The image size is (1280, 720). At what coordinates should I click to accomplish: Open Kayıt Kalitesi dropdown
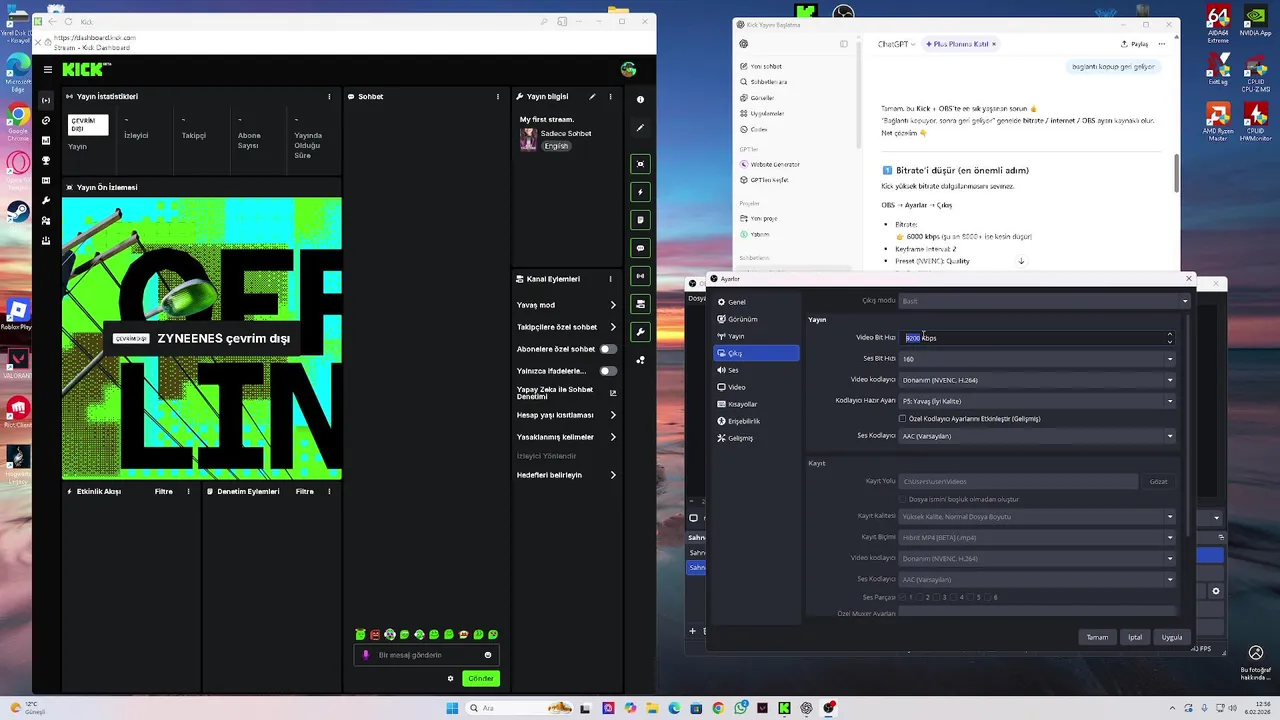point(1037,517)
